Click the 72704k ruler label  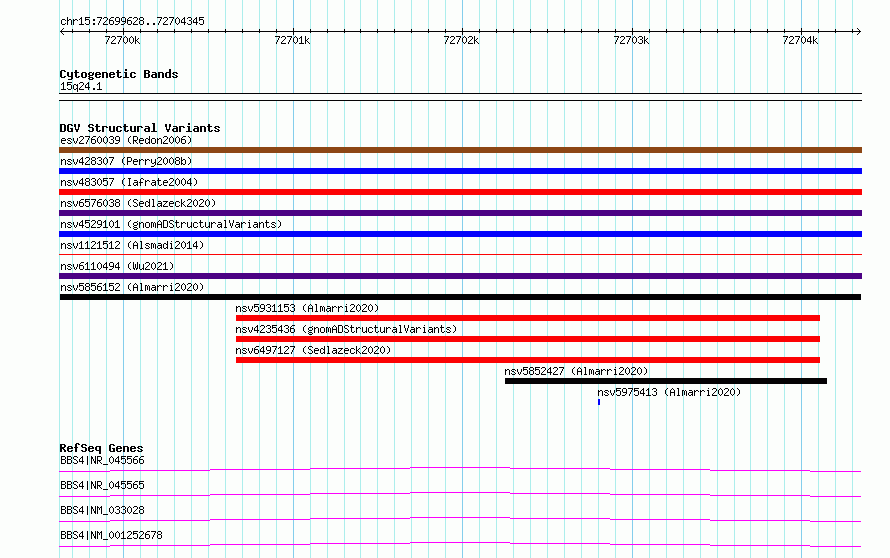800,40
